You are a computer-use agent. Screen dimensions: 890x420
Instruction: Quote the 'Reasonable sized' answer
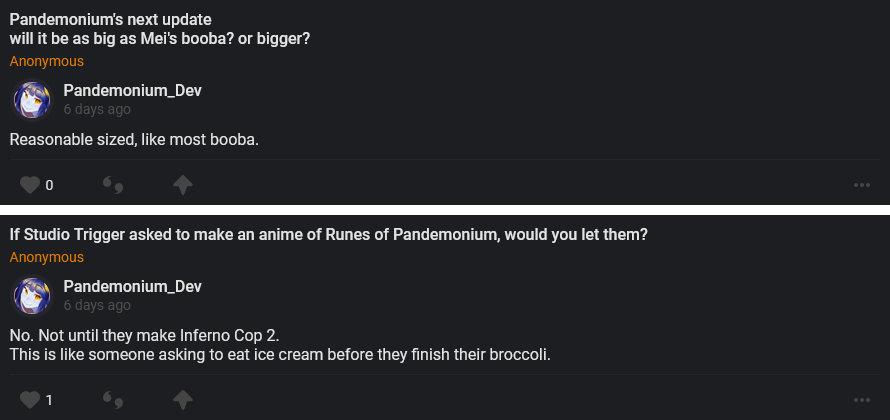(113, 185)
